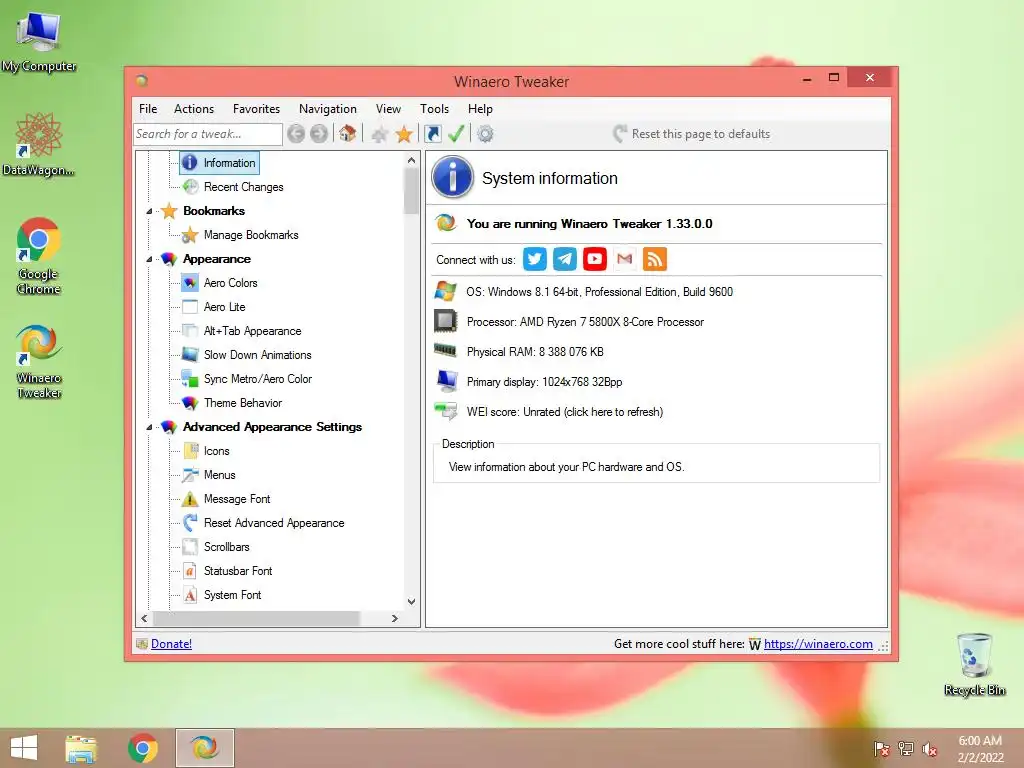
Task: Open the Favorites menu
Action: click(x=256, y=108)
